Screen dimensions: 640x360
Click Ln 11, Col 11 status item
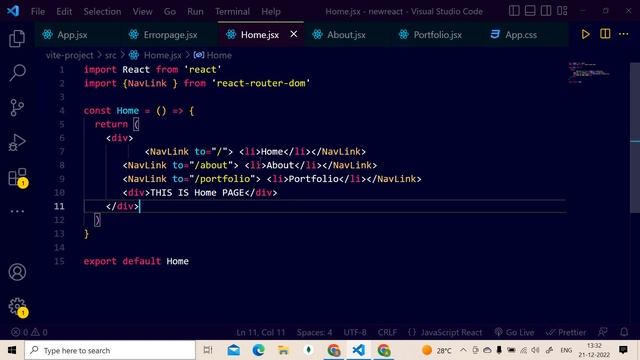click(260, 332)
